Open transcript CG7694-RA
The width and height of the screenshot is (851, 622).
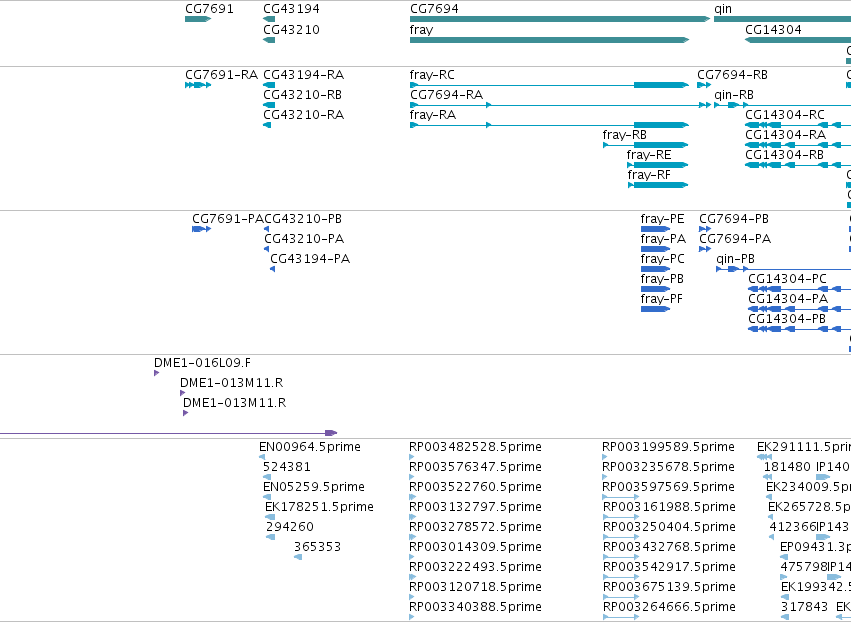coord(447,95)
